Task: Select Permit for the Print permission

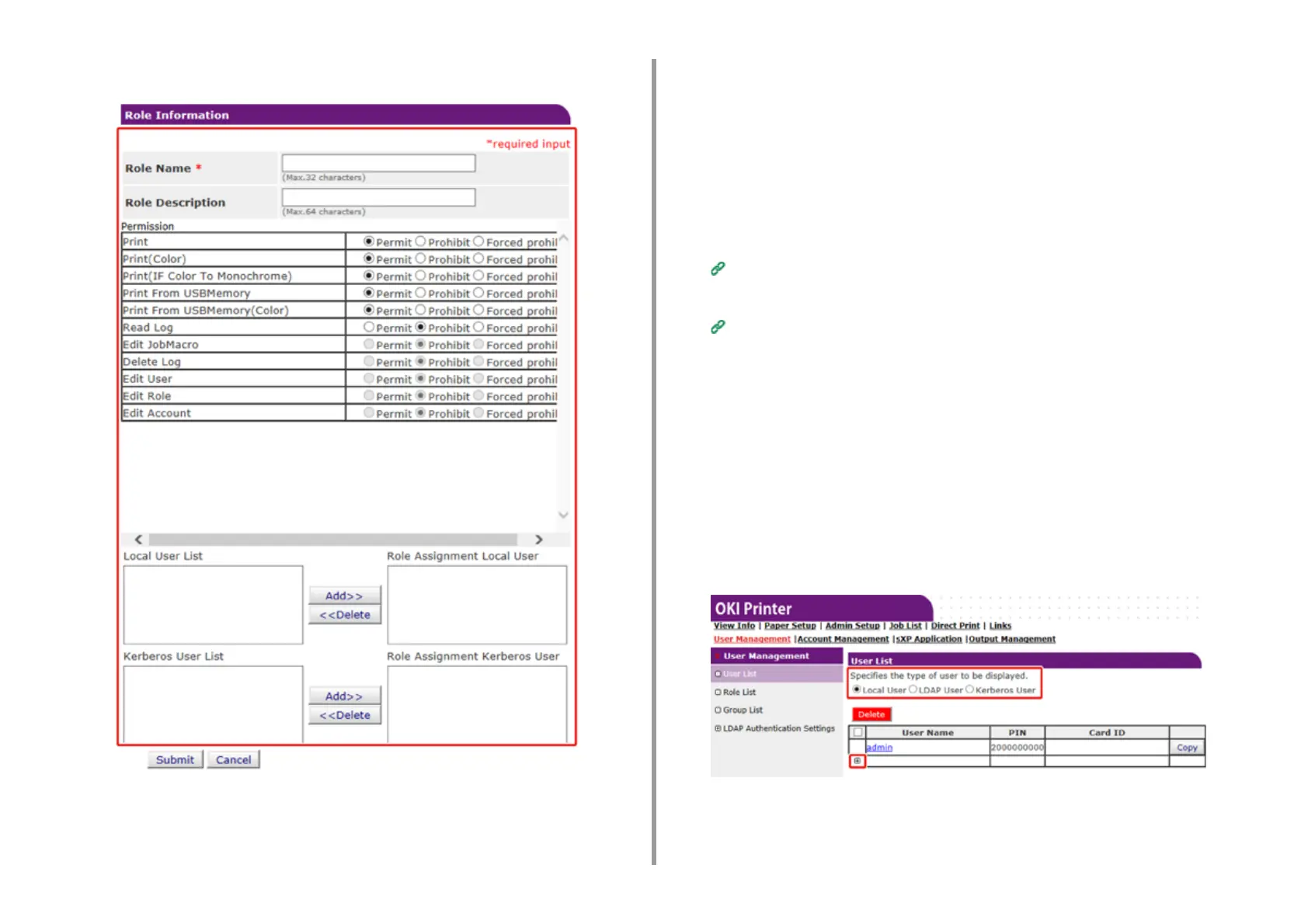Action: tap(369, 241)
